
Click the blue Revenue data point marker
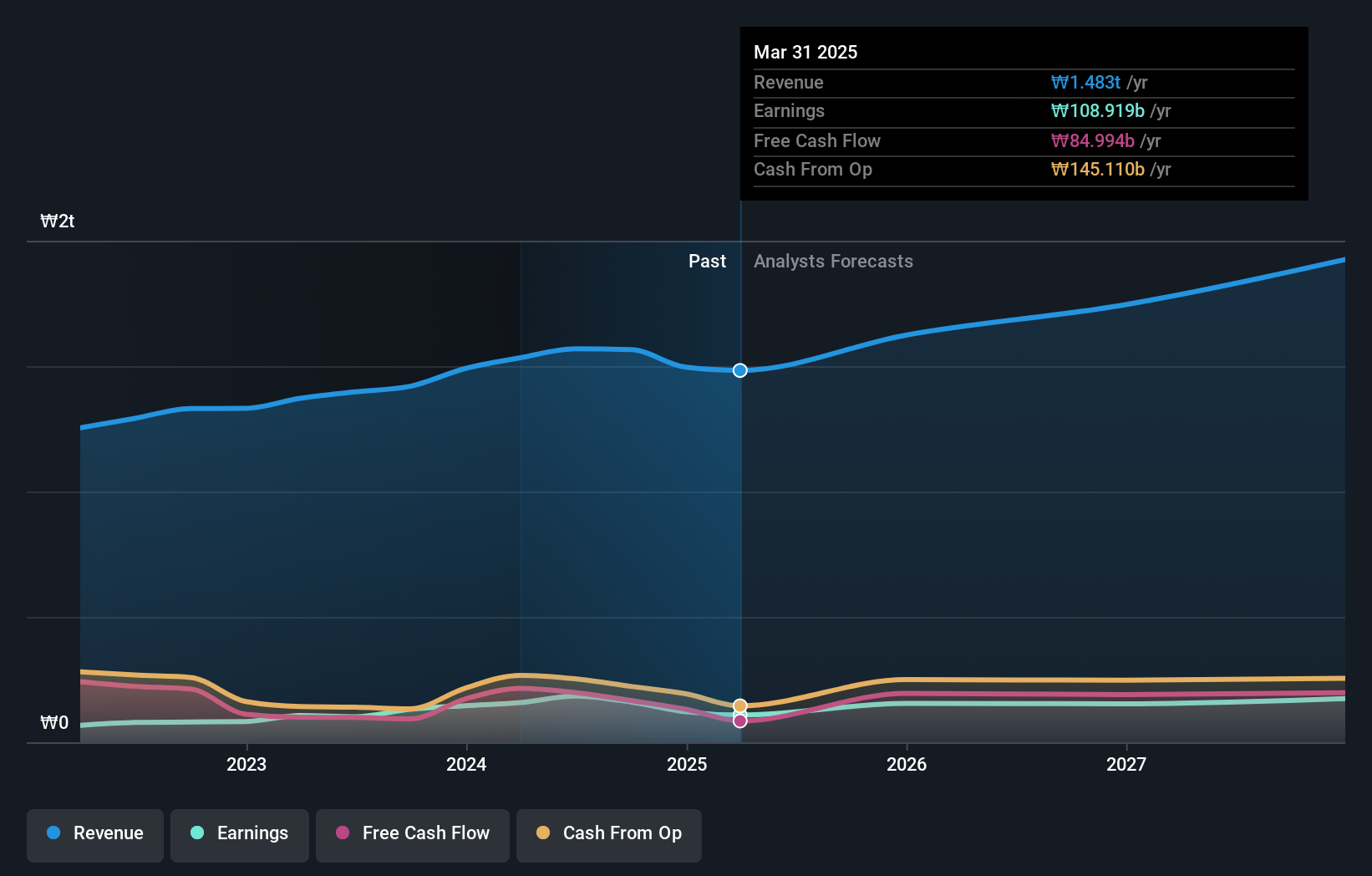(740, 370)
